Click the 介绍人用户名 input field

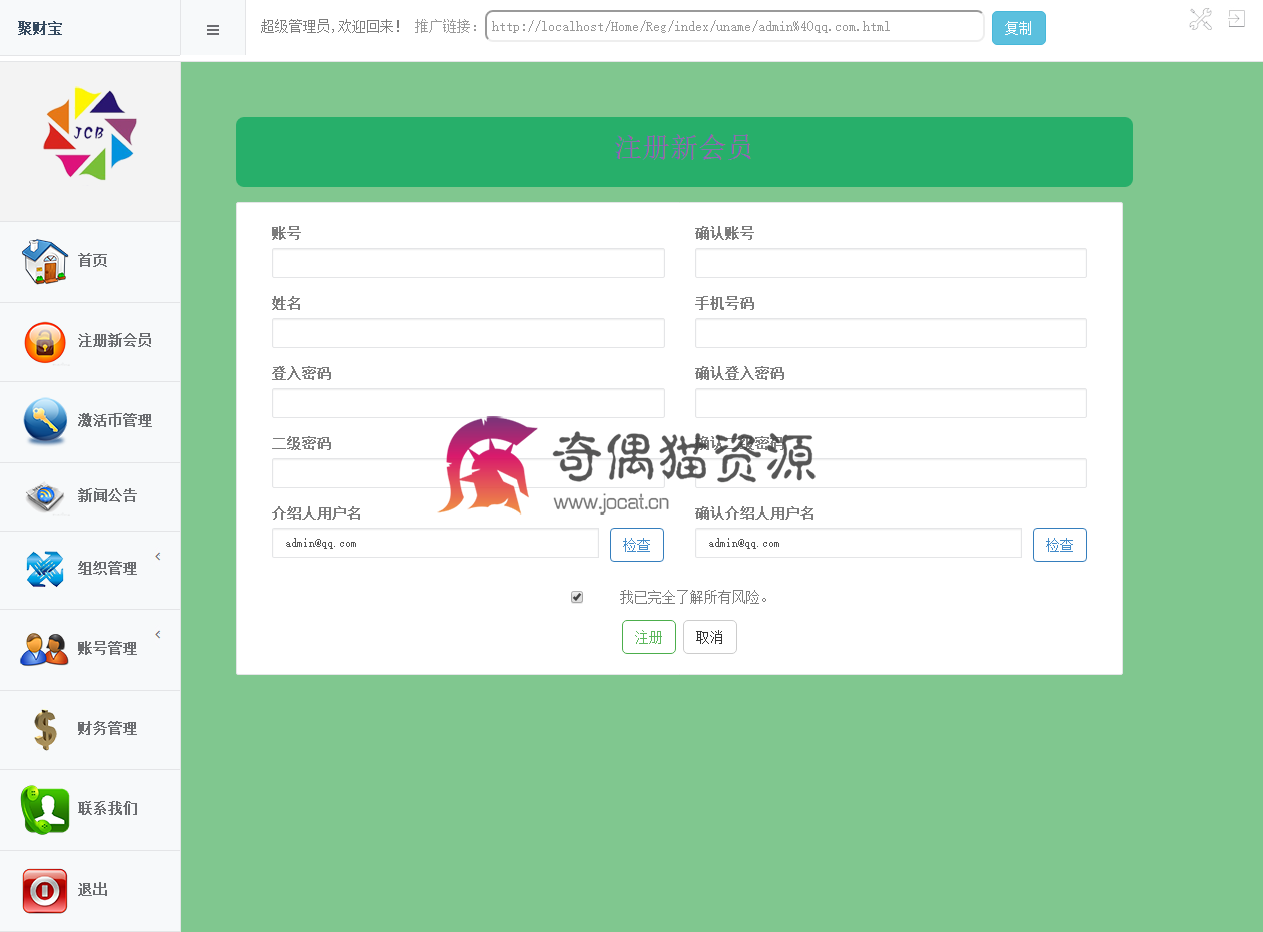click(x=435, y=543)
